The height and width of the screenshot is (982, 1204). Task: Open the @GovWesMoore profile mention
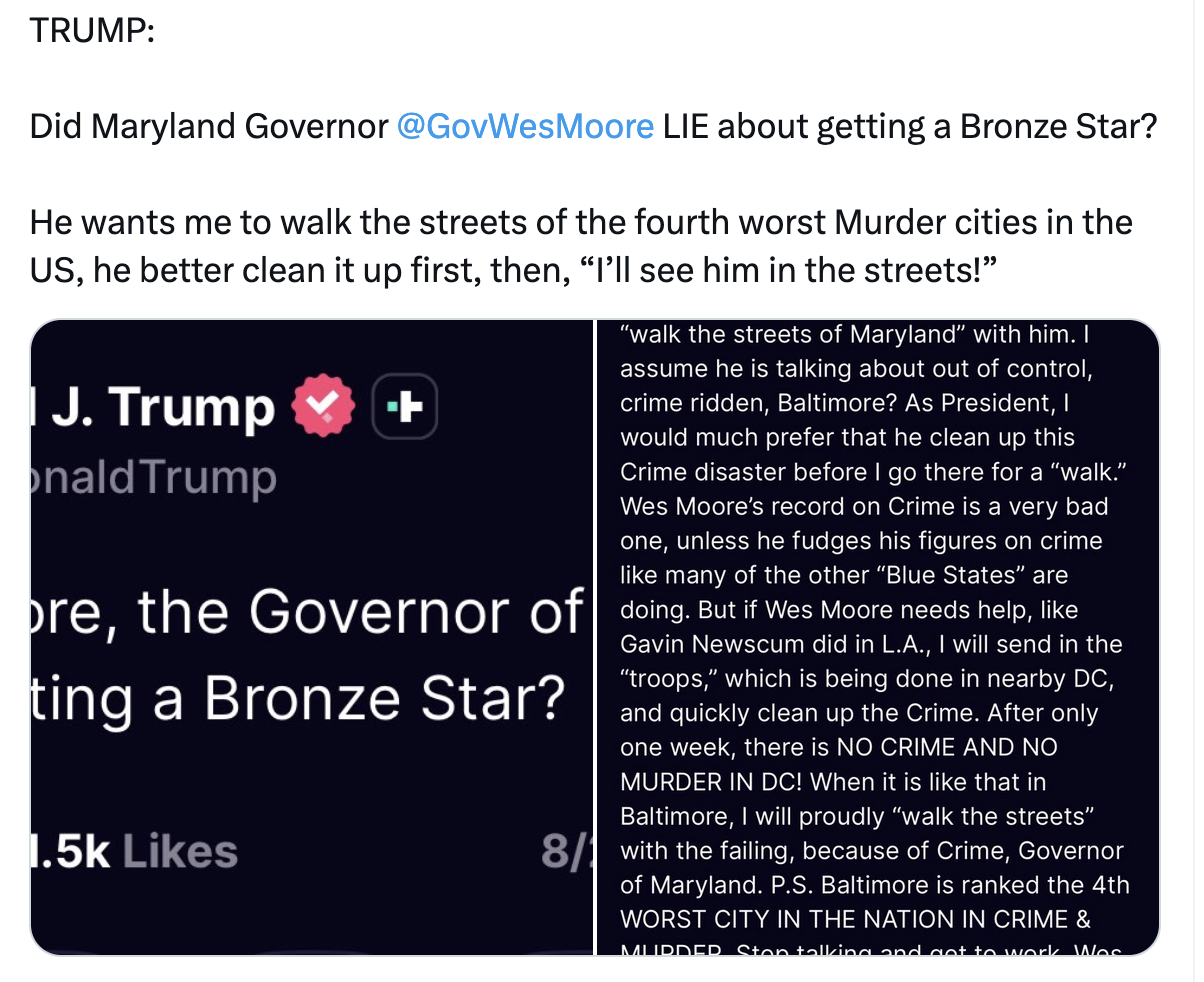pyautogui.click(x=525, y=126)
